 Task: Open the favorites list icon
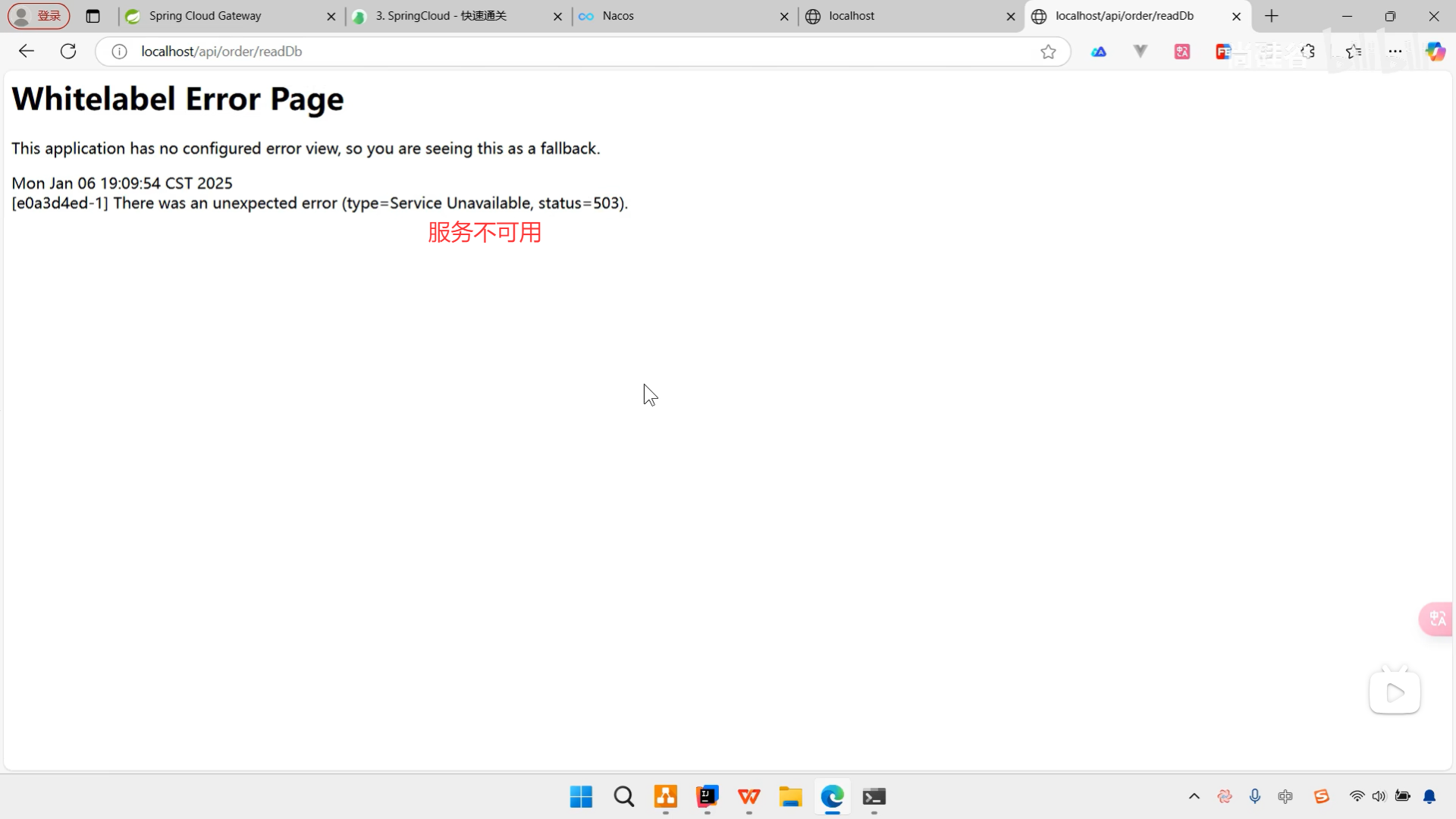click(1354, 52)
